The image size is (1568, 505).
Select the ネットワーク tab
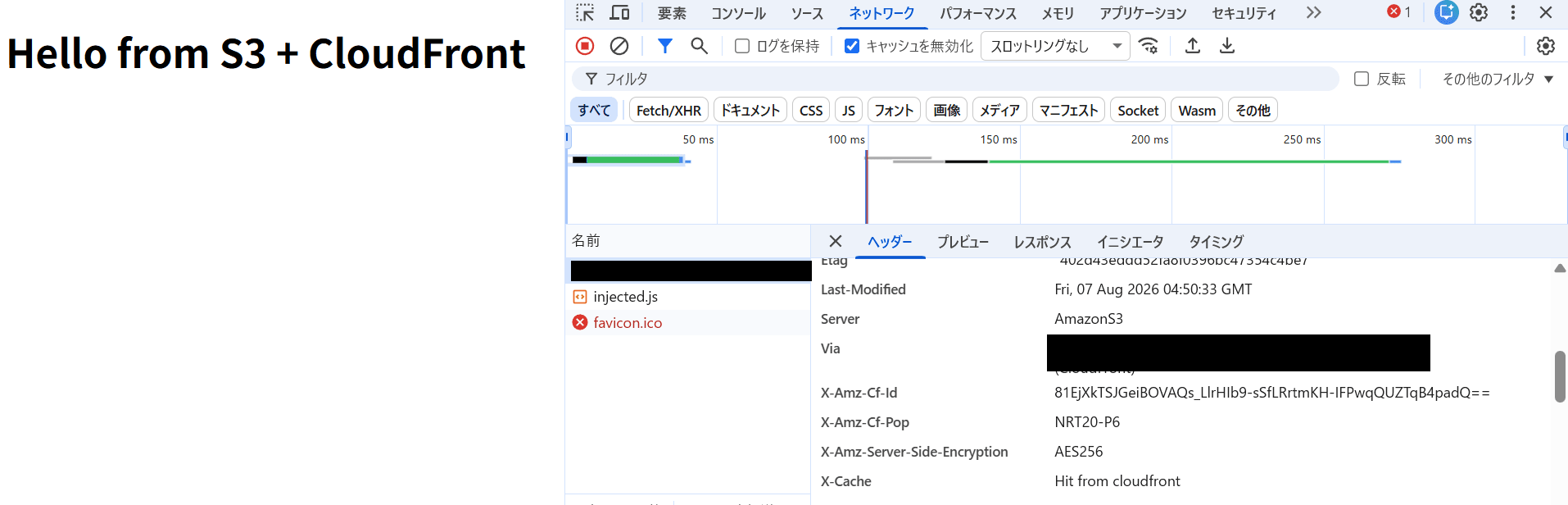[881, 13]
